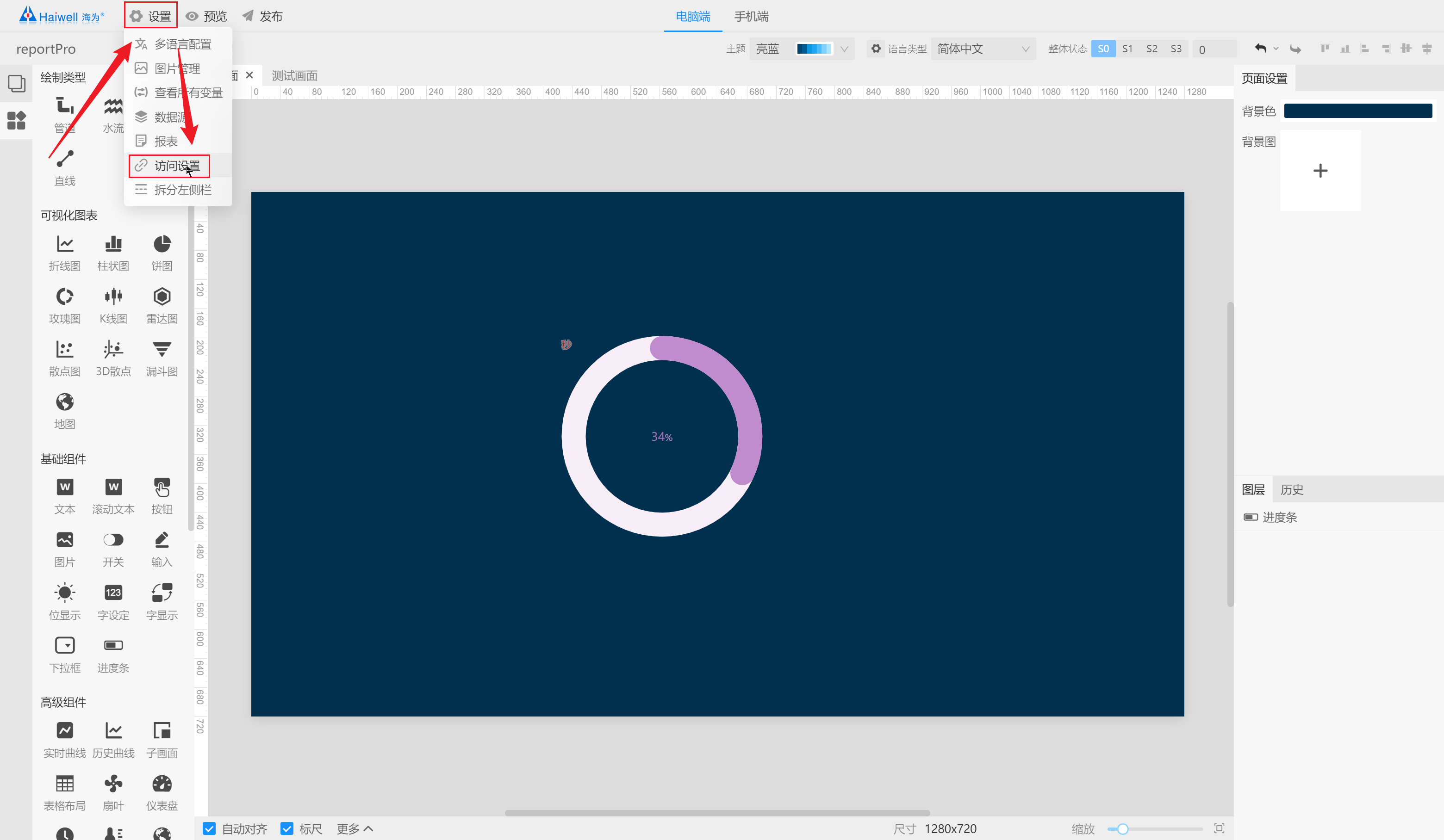Screen dimensions: 1444x840
Task: Open the 设置 settings menu
Action: click(151, 15)
